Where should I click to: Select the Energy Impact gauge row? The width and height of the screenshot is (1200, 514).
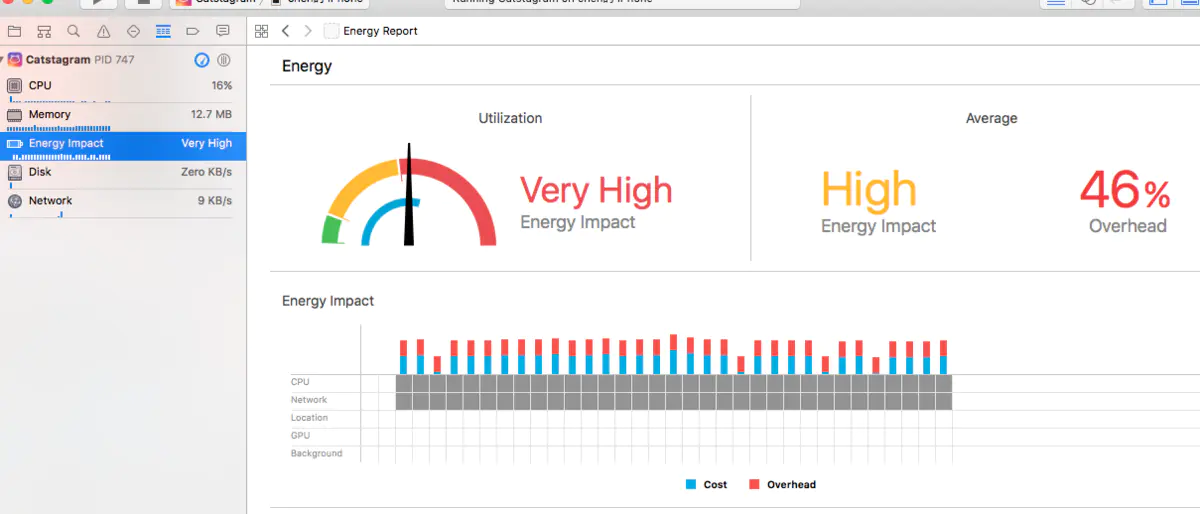click(x=123, y=146)
